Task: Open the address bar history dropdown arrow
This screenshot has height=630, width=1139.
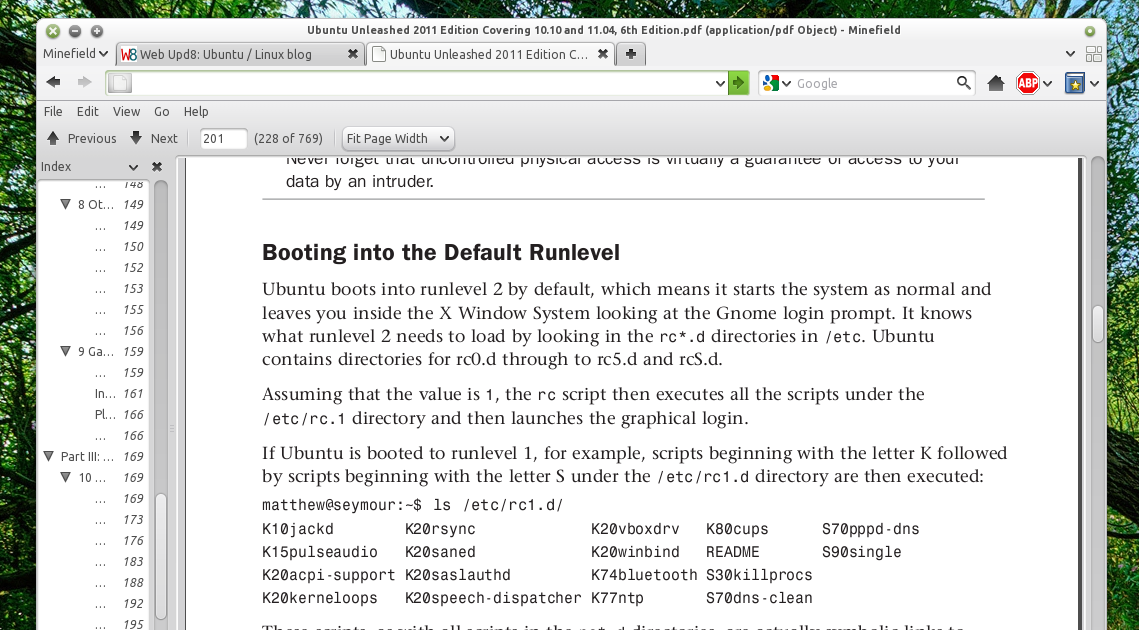Action: 720,84
